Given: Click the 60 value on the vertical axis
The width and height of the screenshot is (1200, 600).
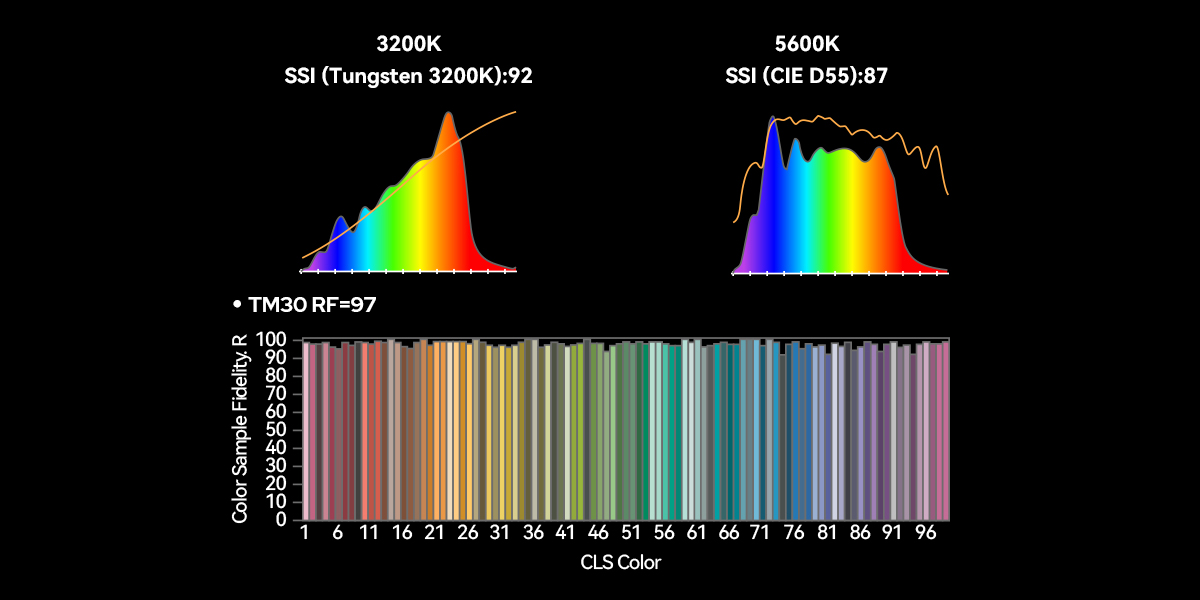Looking at the screenshot, I should pyautogui.click(x=276, y=412).
